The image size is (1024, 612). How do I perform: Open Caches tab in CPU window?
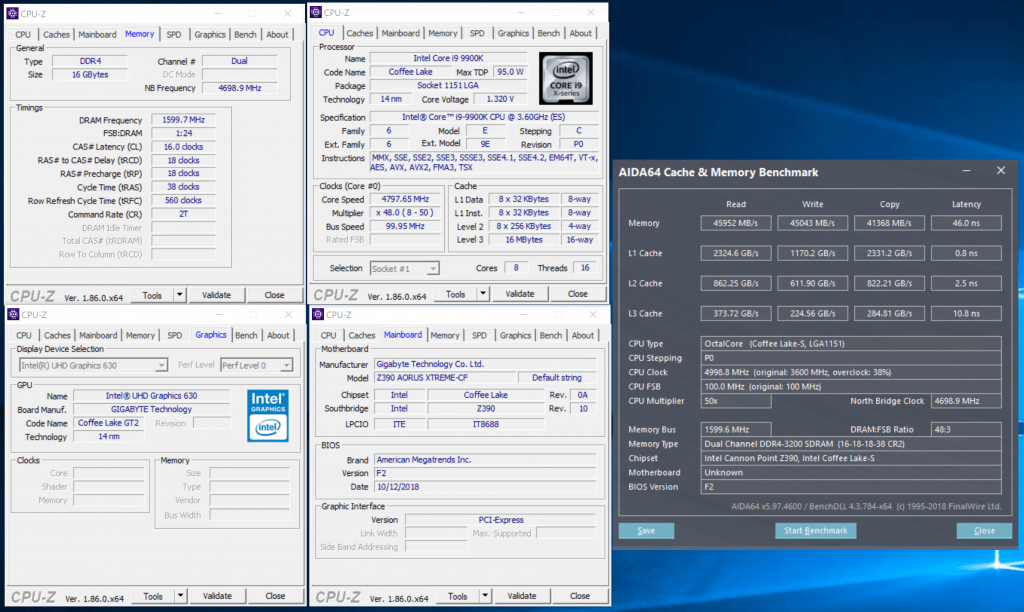click(360, 33)
